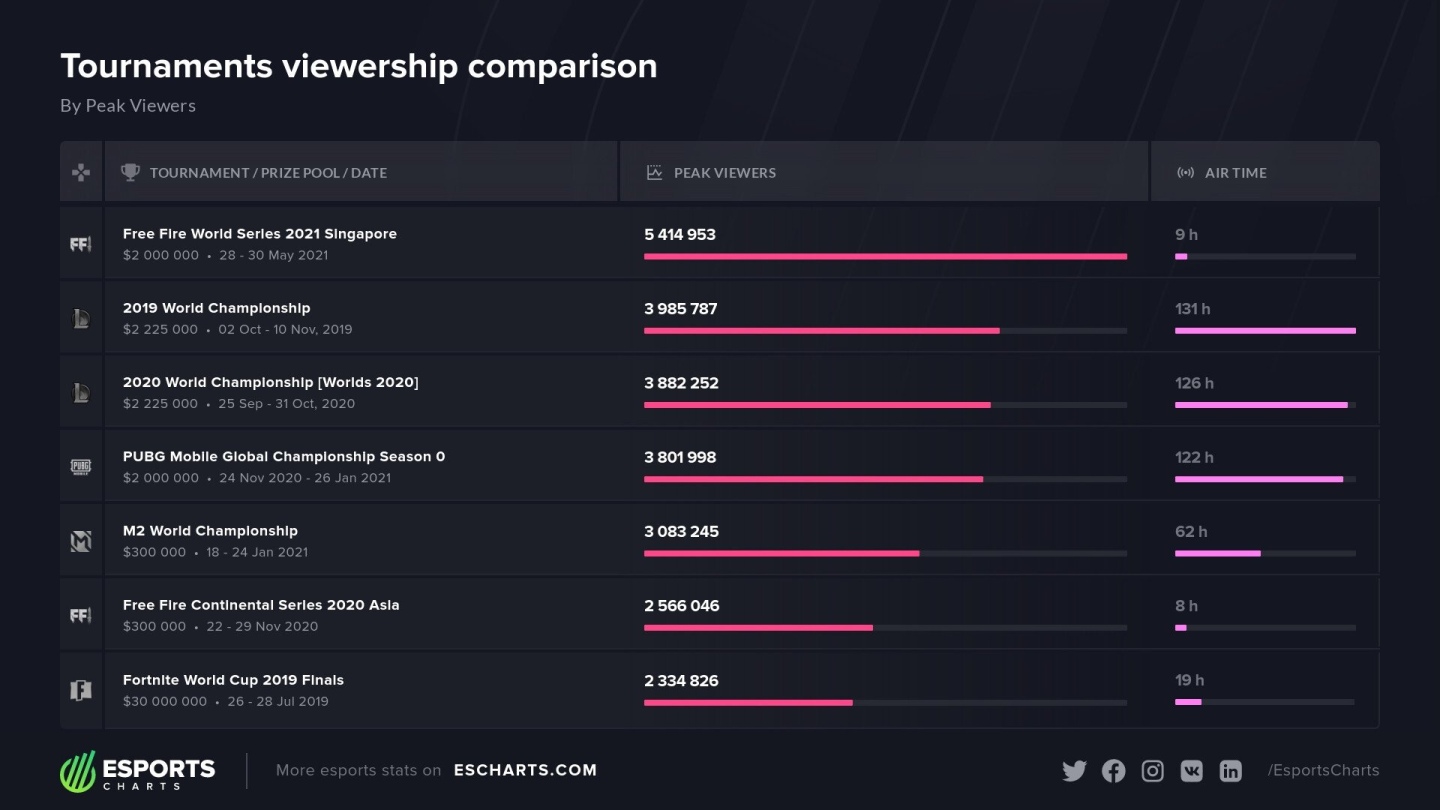Click the Fortnite World Cup peak viewers bar
Image resolution: width=1440 pixels, height=810 pixels.
(x=748, y=702)
